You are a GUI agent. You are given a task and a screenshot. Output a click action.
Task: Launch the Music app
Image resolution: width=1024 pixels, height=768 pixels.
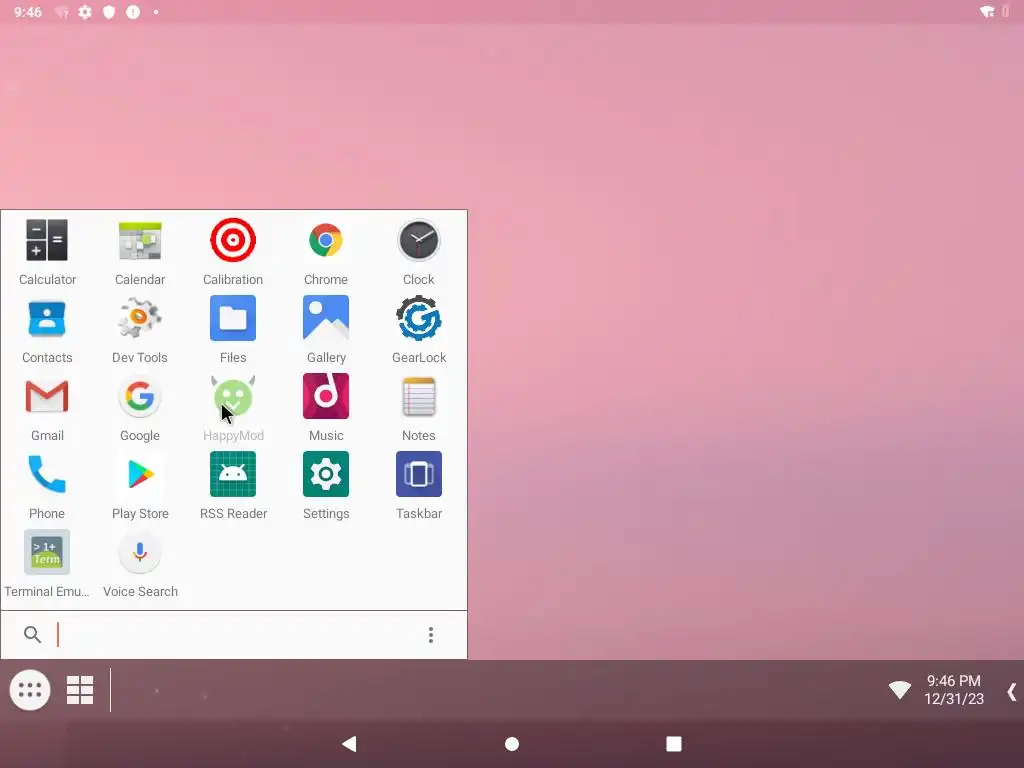click(x=326, y=408)
